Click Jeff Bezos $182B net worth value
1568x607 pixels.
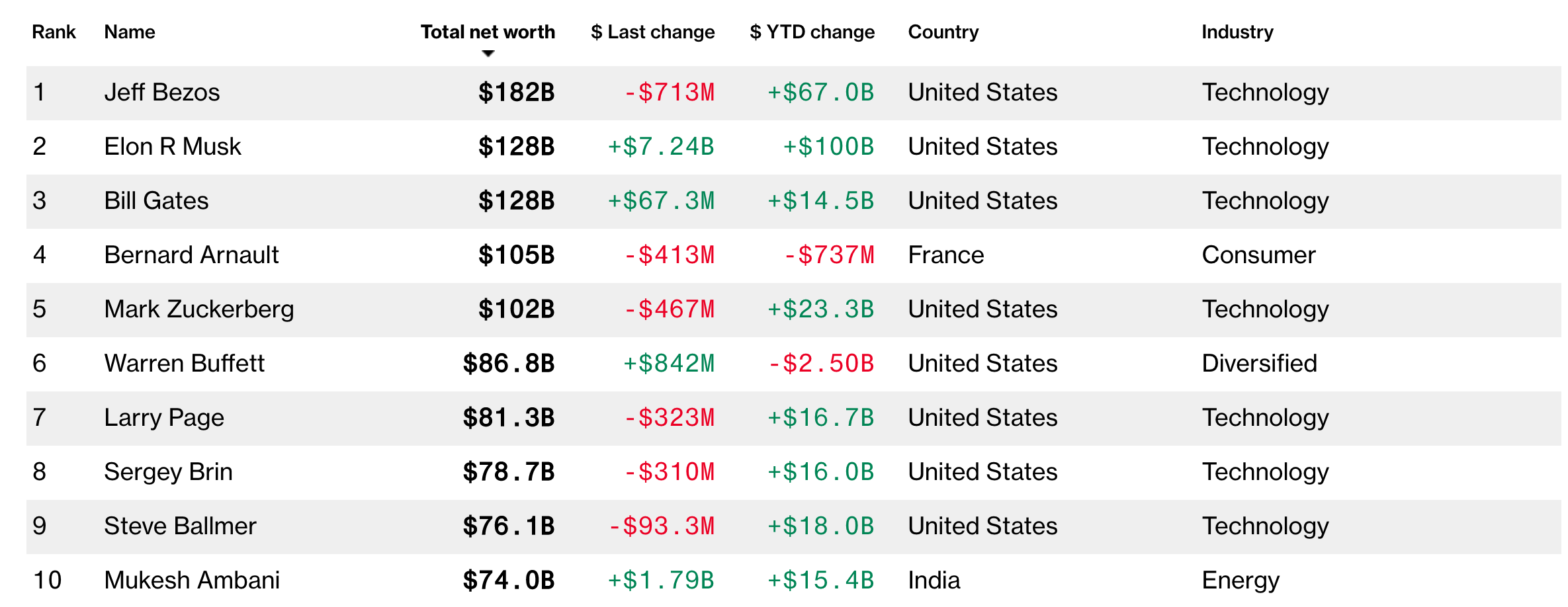(516, 93)
